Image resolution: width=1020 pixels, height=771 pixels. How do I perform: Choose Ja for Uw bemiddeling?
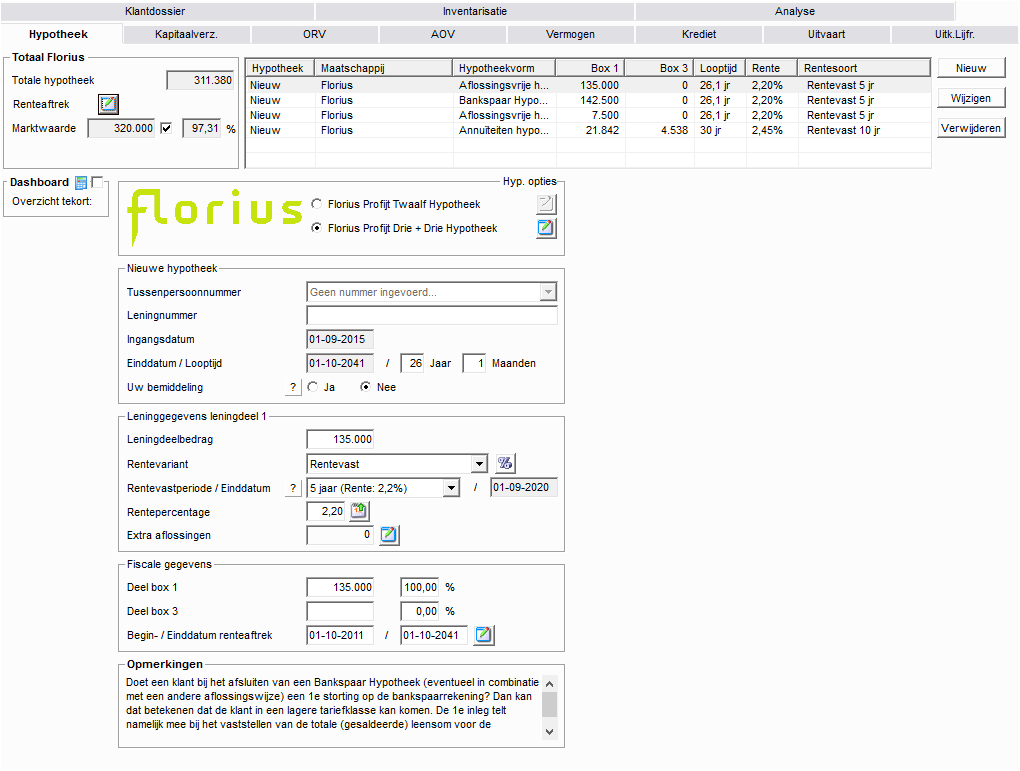[x=313, y=386]
